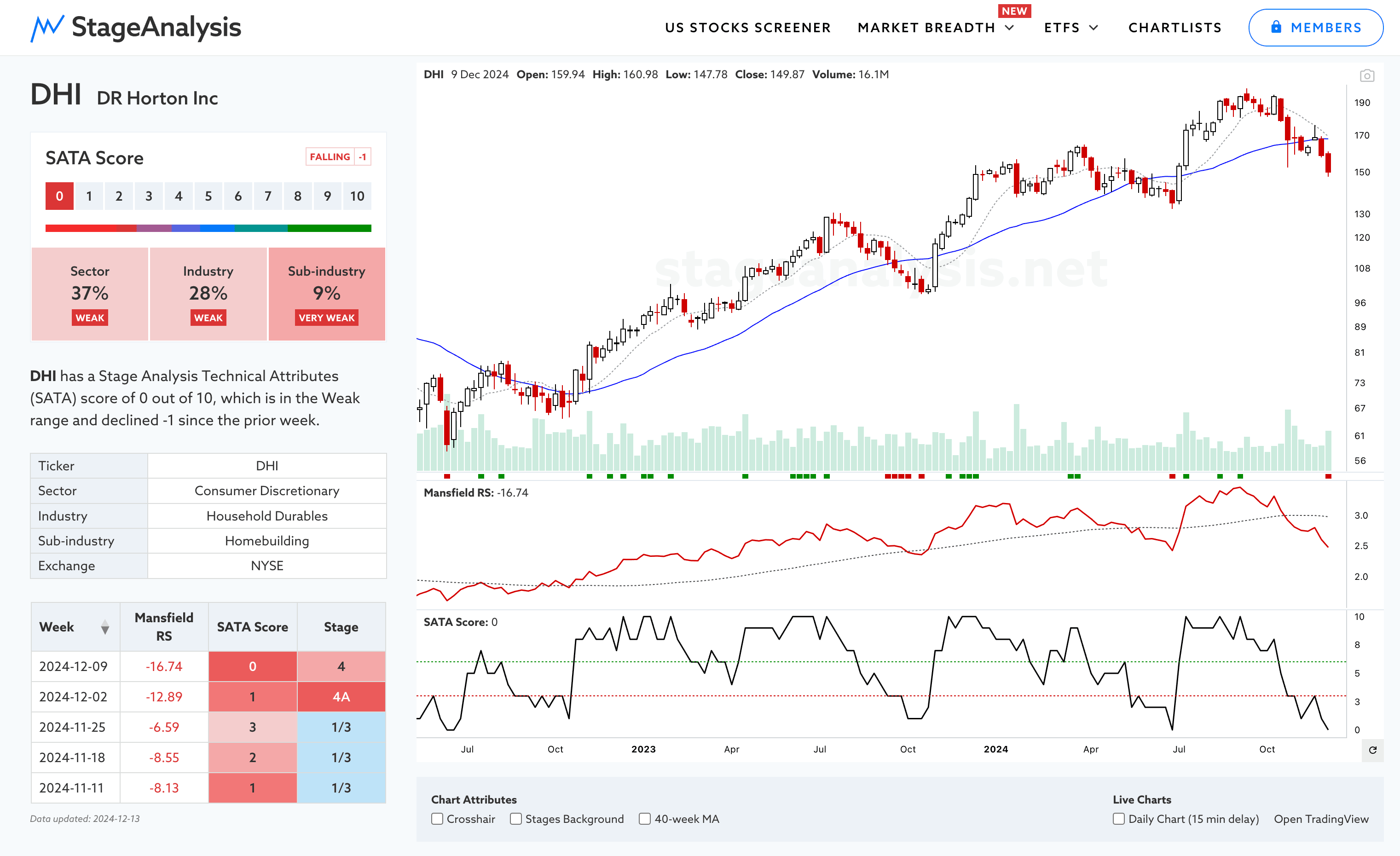This screenshot has height=856, width=1400.
Task: Click the NEW badge above Market Breadth
Action: (x=1014, y=11)
